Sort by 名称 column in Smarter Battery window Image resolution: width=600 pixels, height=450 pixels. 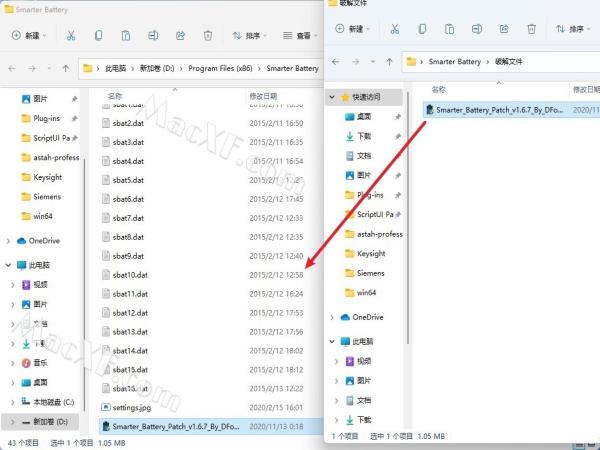(x=115, y=96)
